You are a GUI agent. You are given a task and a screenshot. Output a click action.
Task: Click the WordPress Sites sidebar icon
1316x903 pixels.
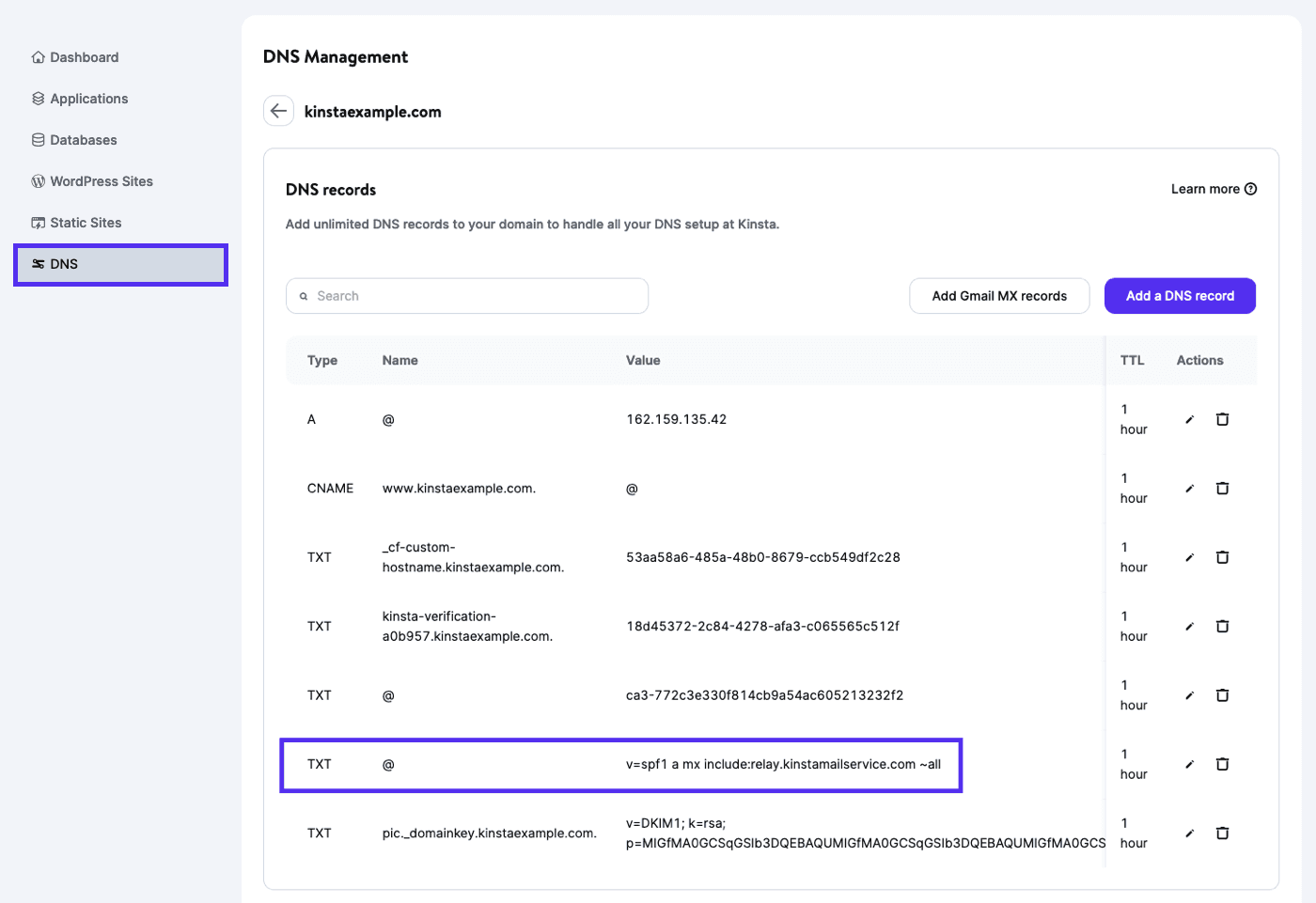[x=38, y=180]
